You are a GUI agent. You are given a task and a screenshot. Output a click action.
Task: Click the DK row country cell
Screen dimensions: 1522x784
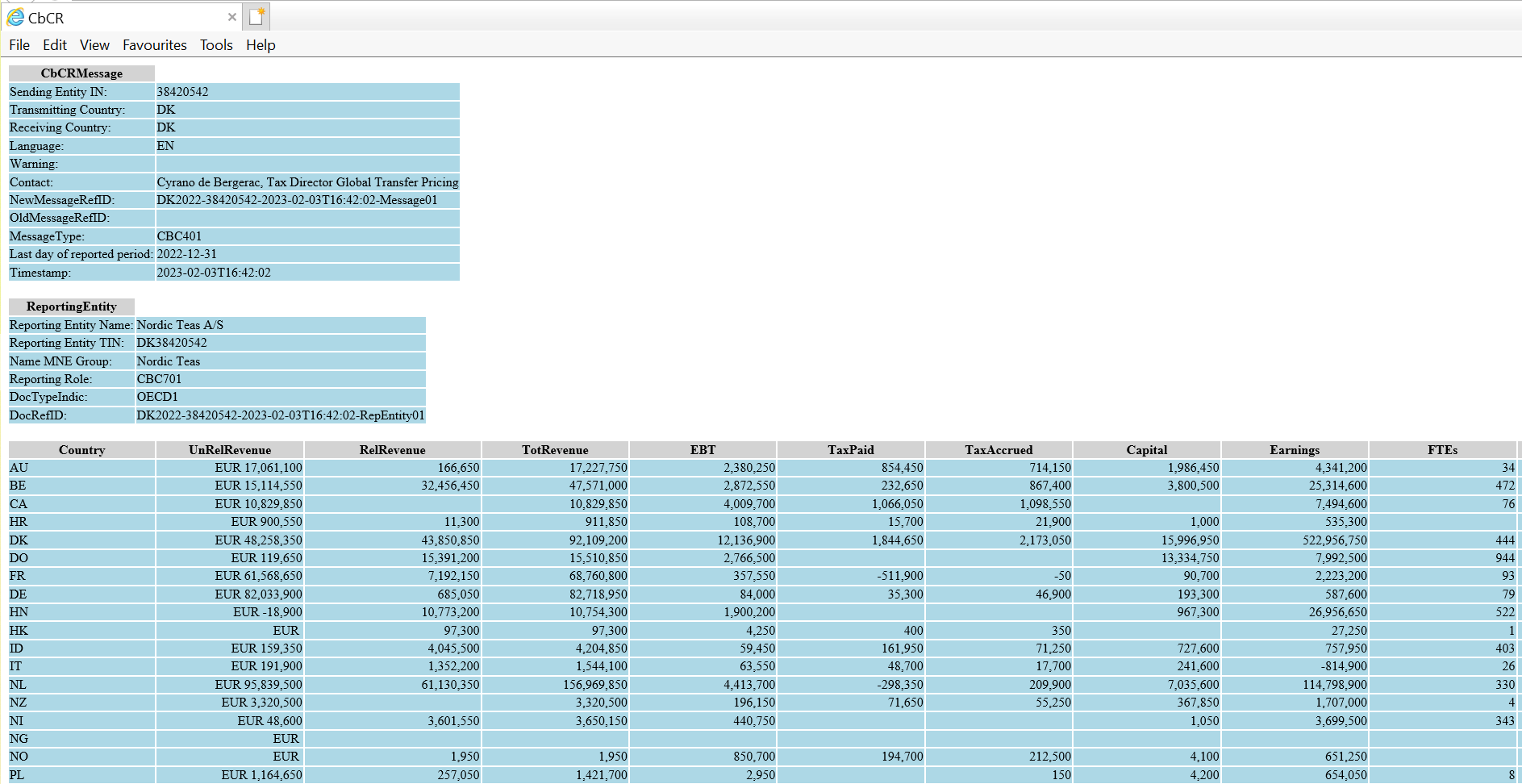point(19,540)
